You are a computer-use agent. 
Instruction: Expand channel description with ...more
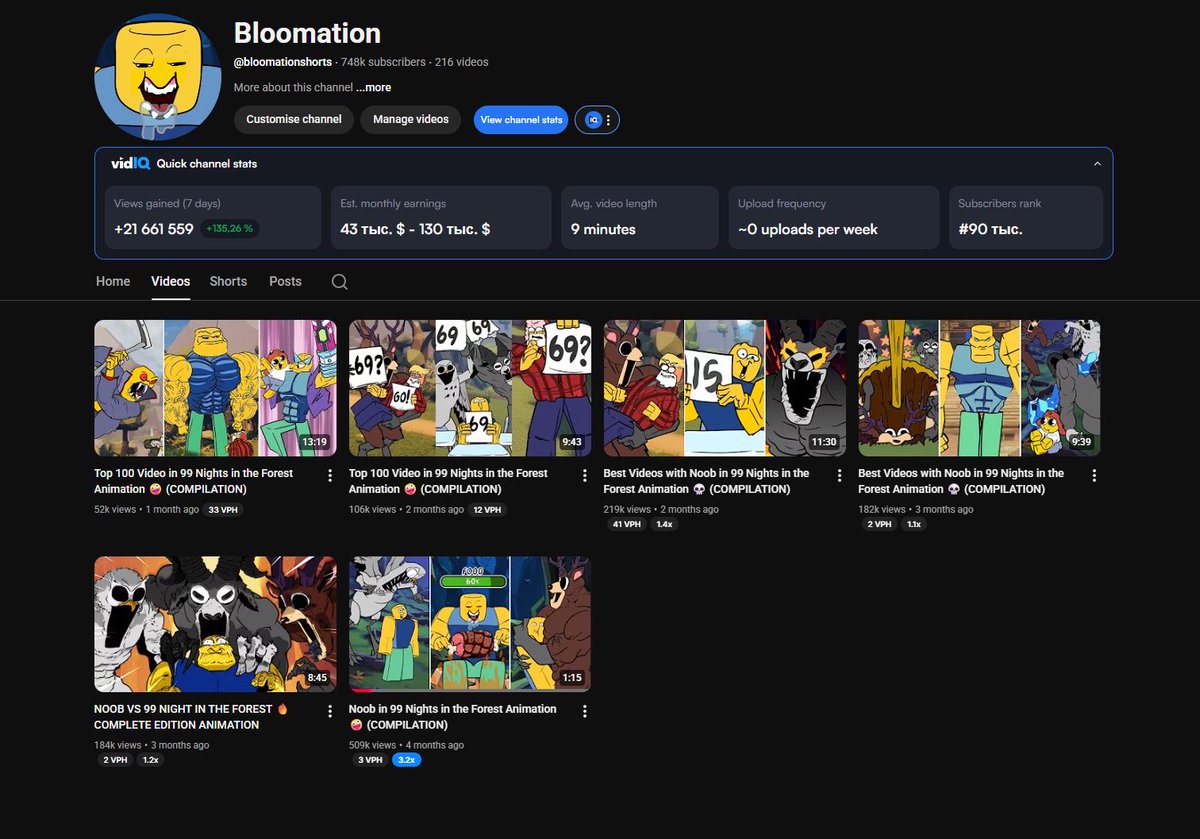(373, 88)
